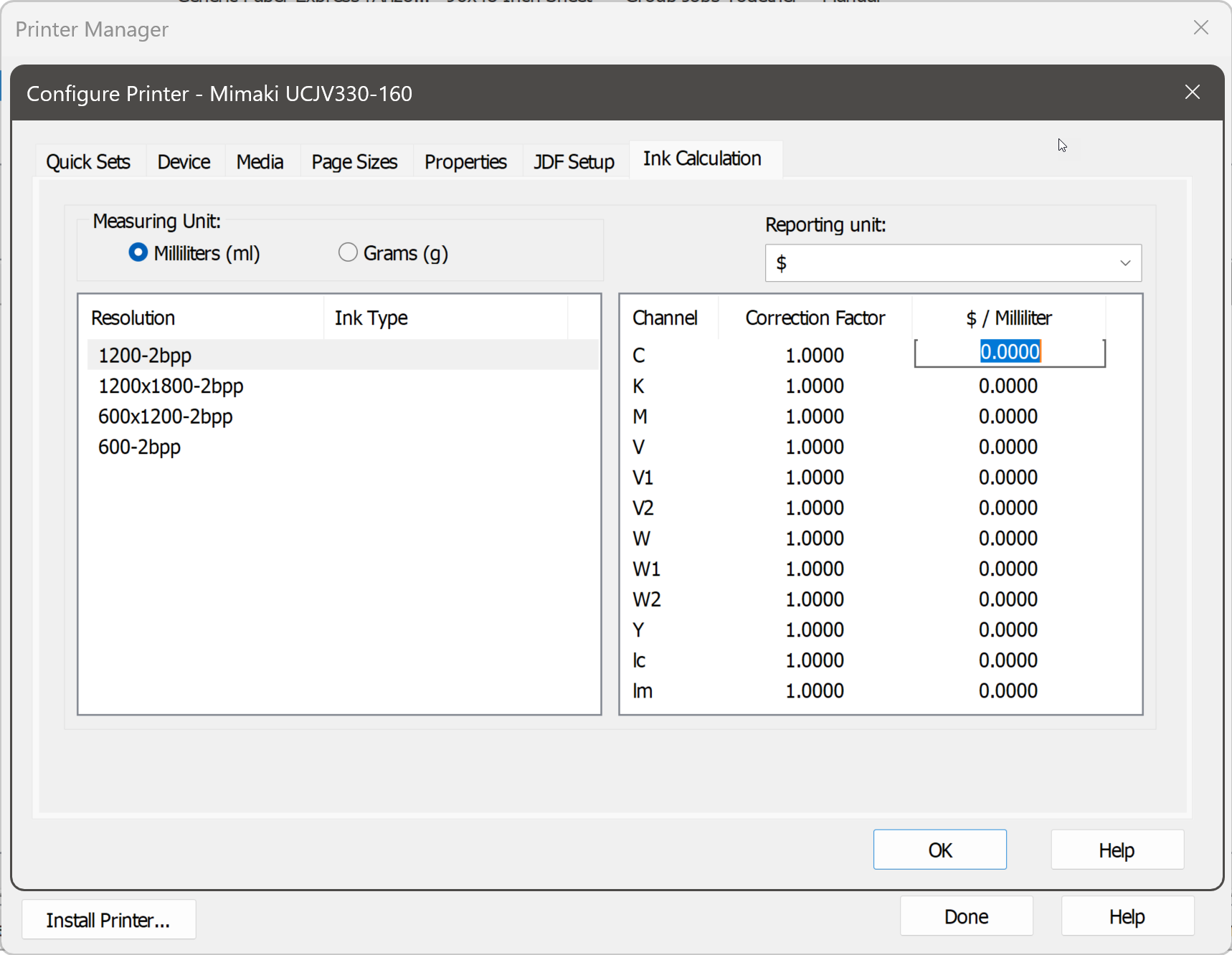
Task: Open the Properties tab
Action: [465, 162]
